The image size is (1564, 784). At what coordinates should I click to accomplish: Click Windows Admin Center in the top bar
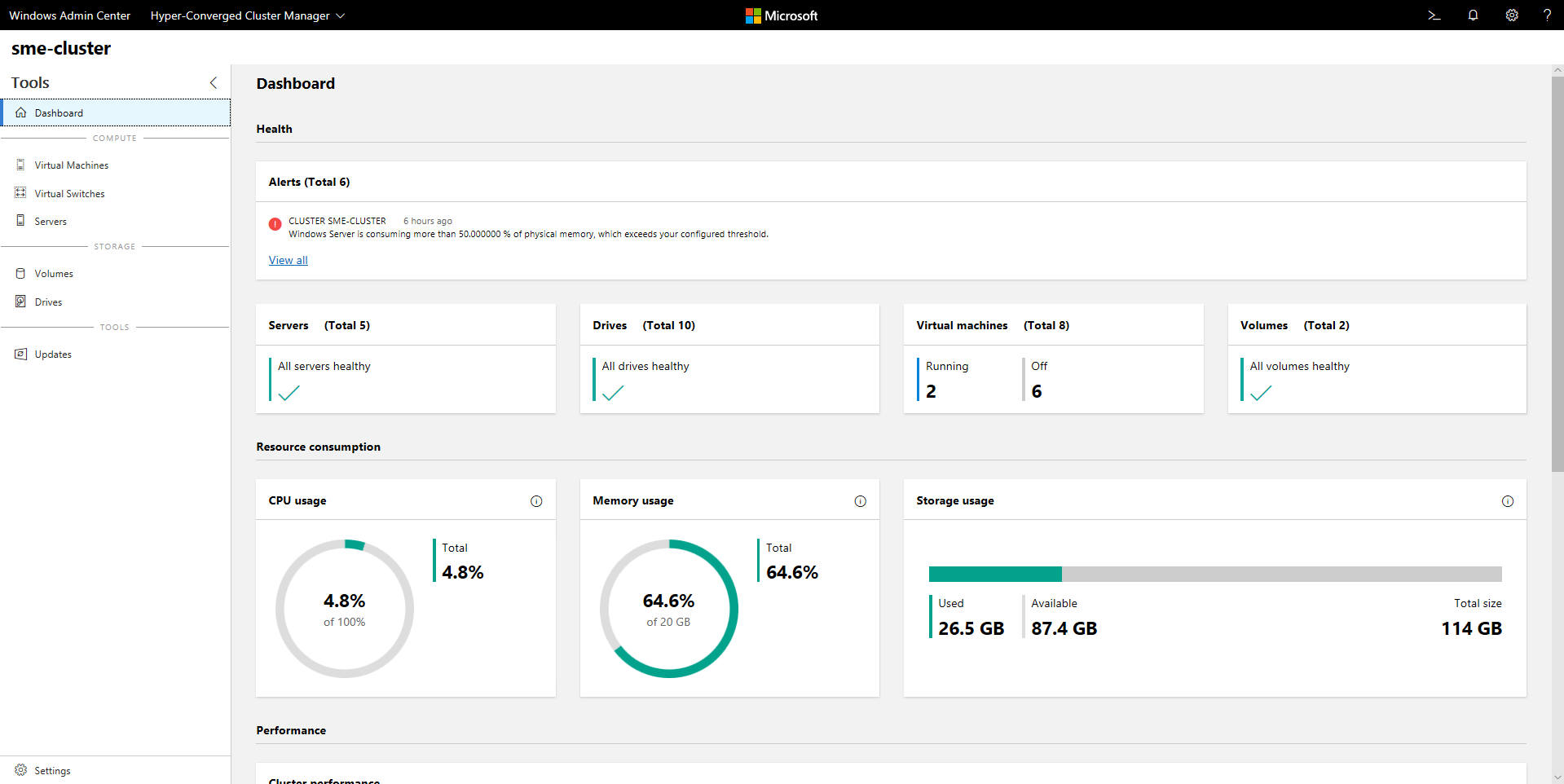tap(69, 15)
